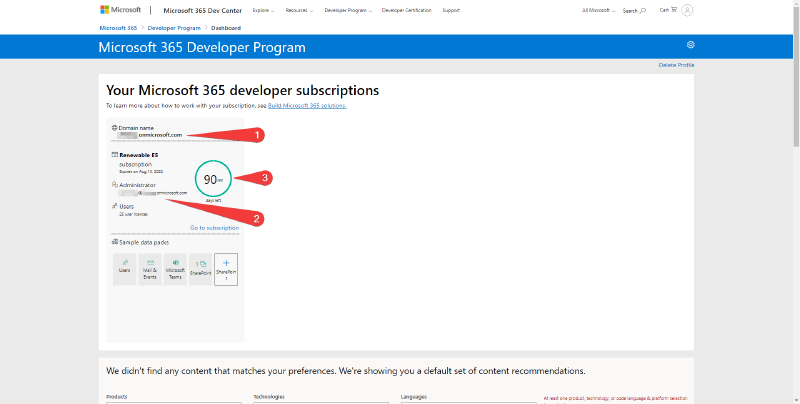Click the Expires on date text

(141, 171)
